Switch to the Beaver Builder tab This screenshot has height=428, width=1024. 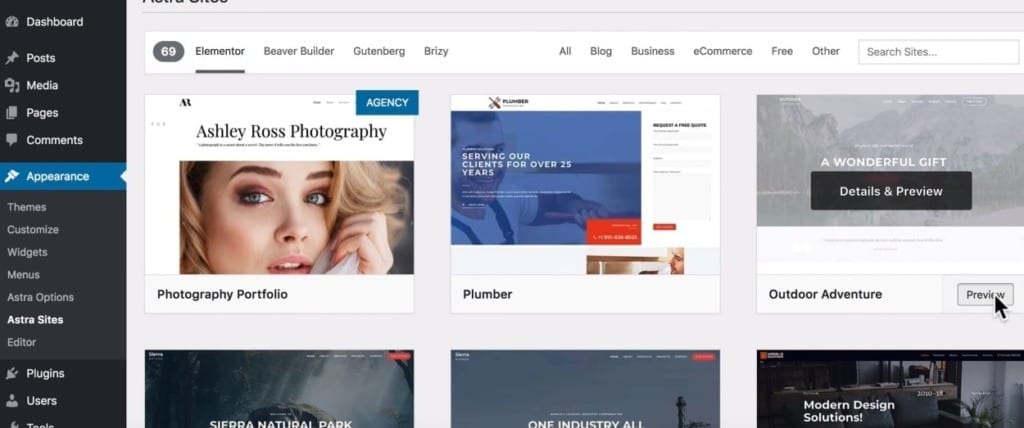click(x=299, y=51)
